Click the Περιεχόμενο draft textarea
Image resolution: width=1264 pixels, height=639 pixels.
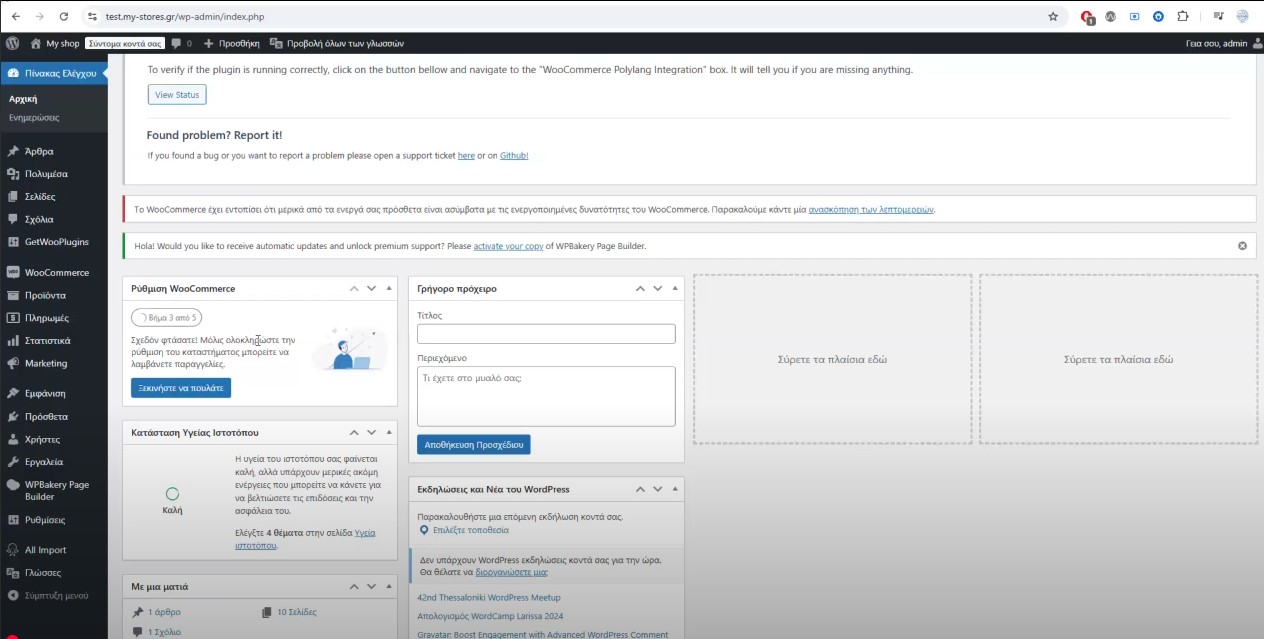coord(546,397)
